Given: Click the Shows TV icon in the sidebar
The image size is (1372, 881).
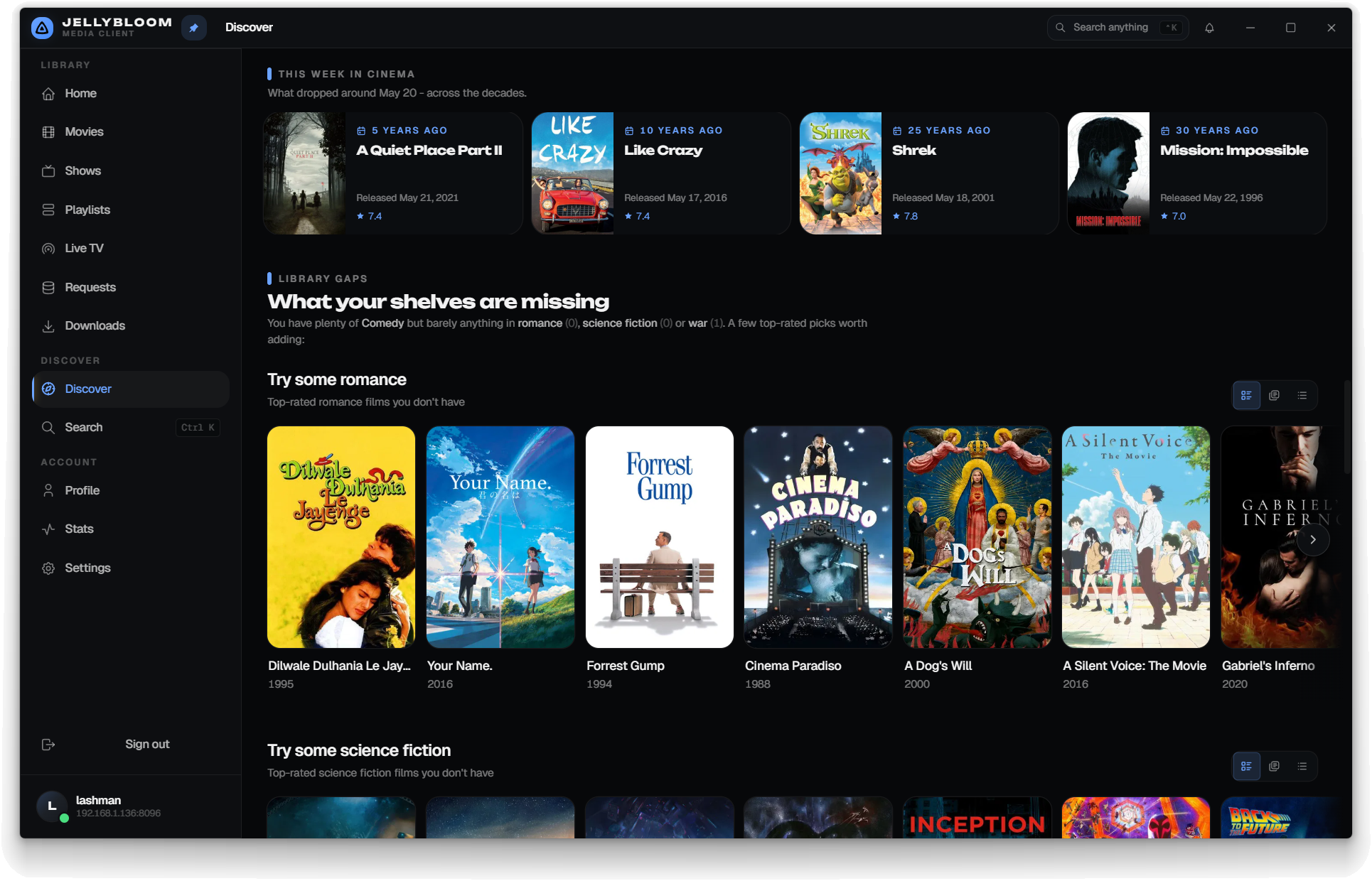Looking at the screenshot, I should point(48,171).
